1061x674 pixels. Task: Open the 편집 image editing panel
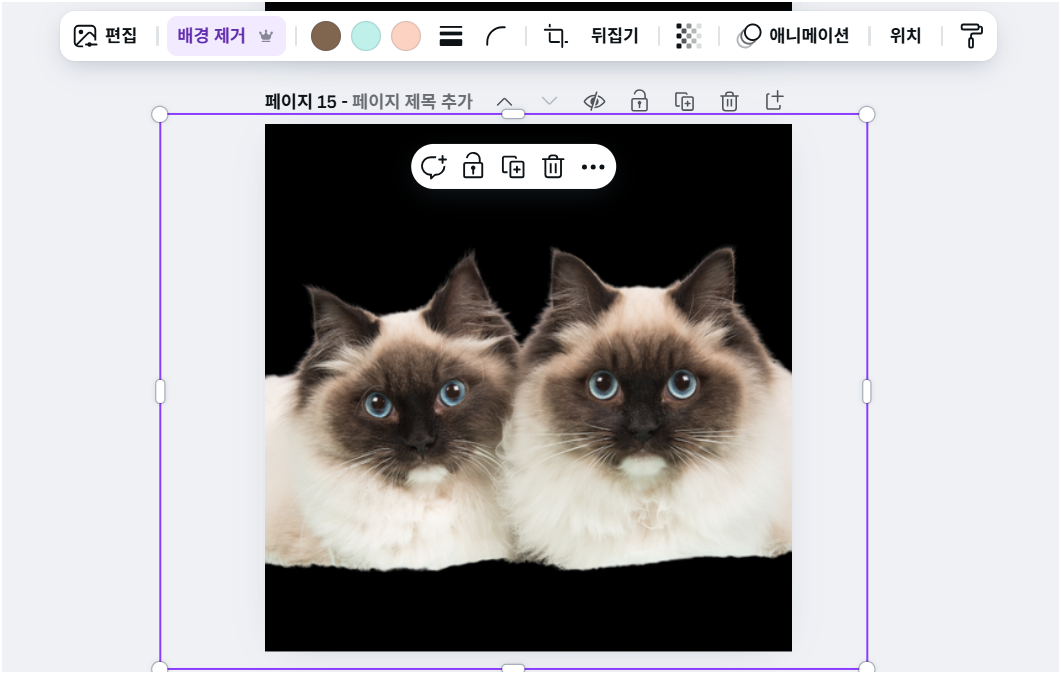(107, 35)
